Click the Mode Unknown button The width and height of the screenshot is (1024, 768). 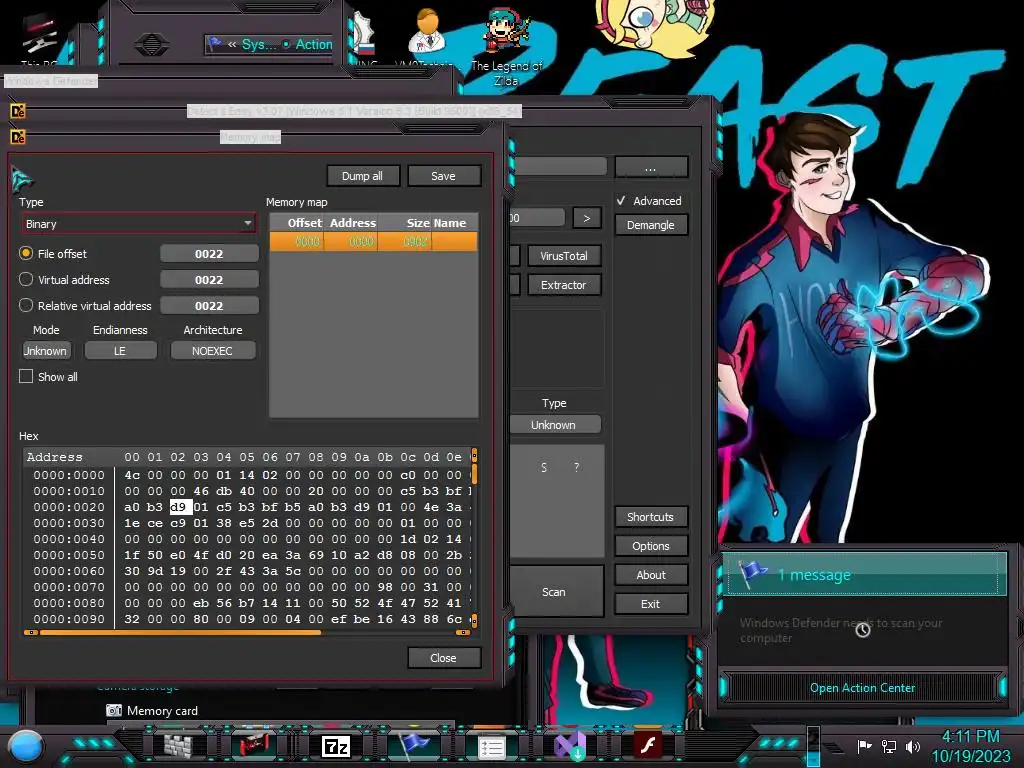click(46, 351)
